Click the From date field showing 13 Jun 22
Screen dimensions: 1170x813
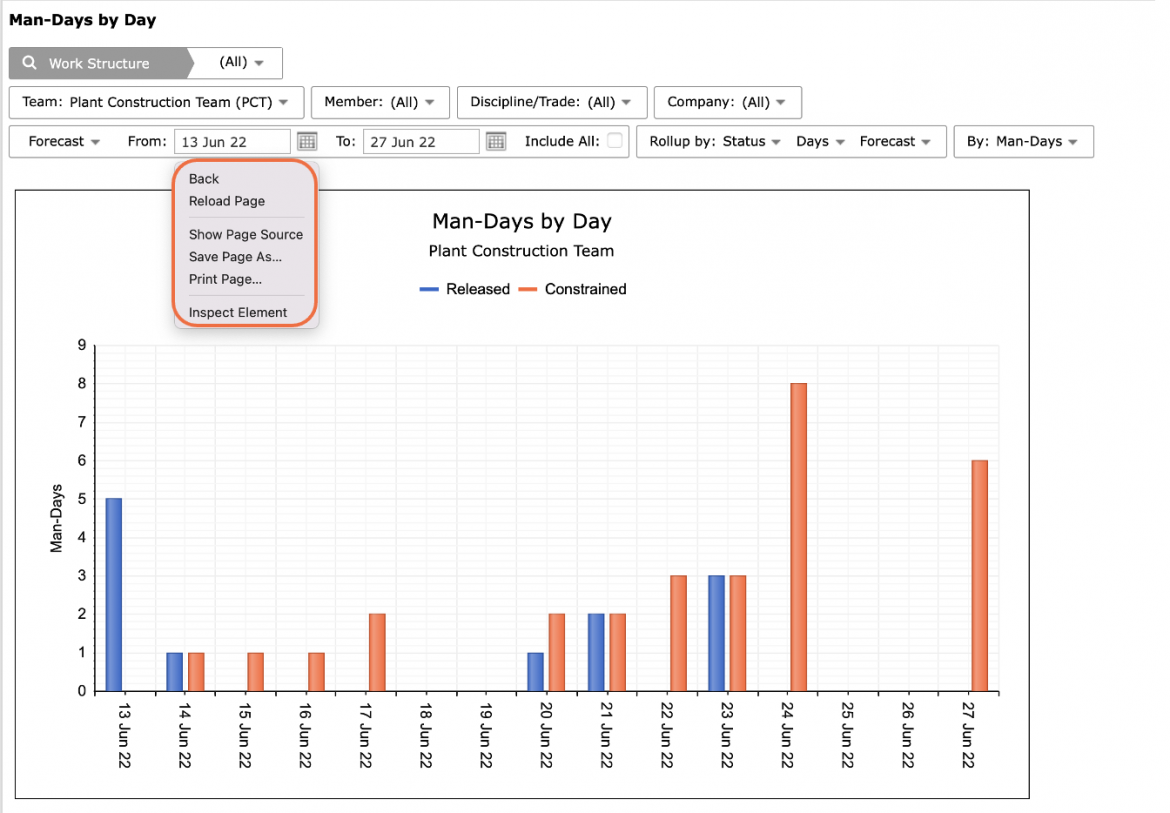pos(232,142)
